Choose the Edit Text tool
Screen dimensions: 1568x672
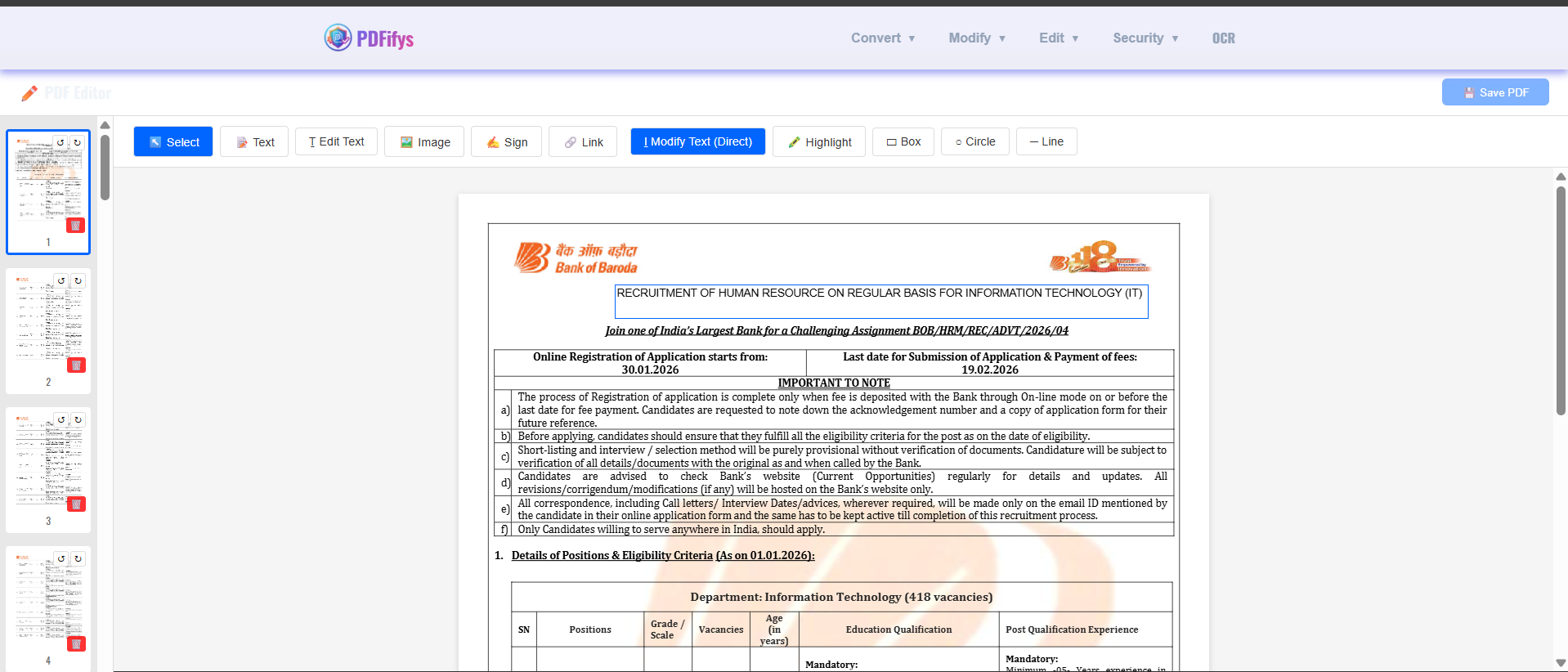pos(336,141)
